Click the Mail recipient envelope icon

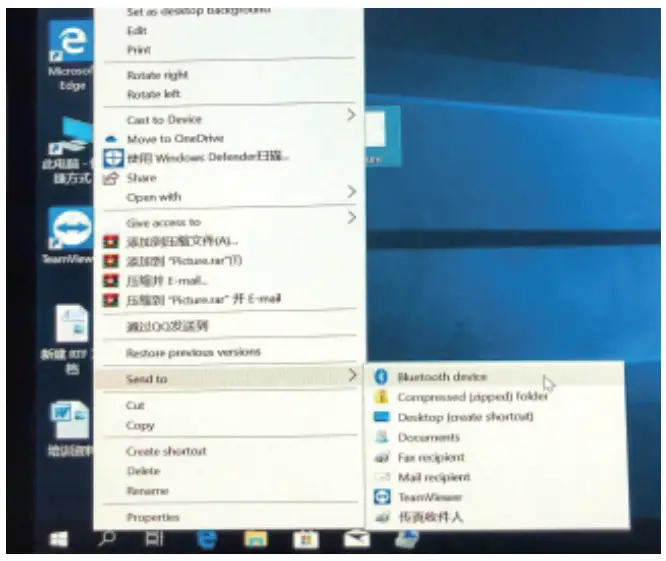pos(382,477)
